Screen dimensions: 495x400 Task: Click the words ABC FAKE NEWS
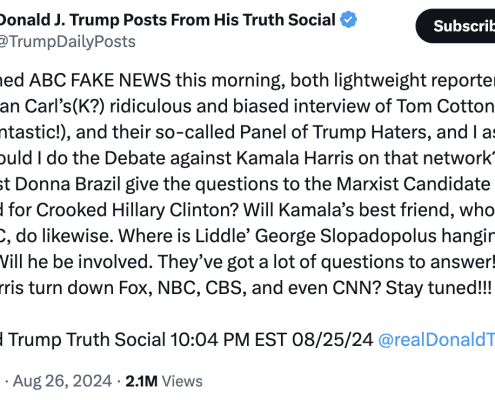click(100, 80)
